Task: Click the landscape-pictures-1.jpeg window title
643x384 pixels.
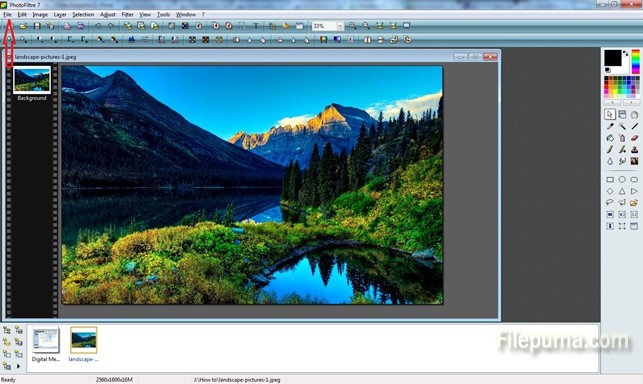Action: (x=45, y=57)
